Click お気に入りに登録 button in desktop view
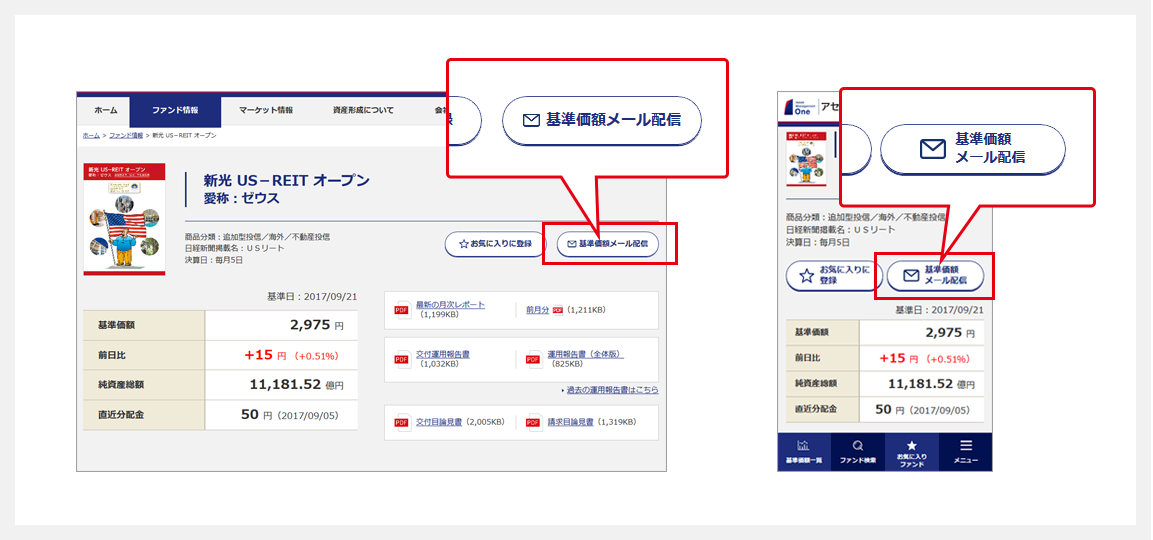This screenshot has height=540, width=1153. point(495,244)
